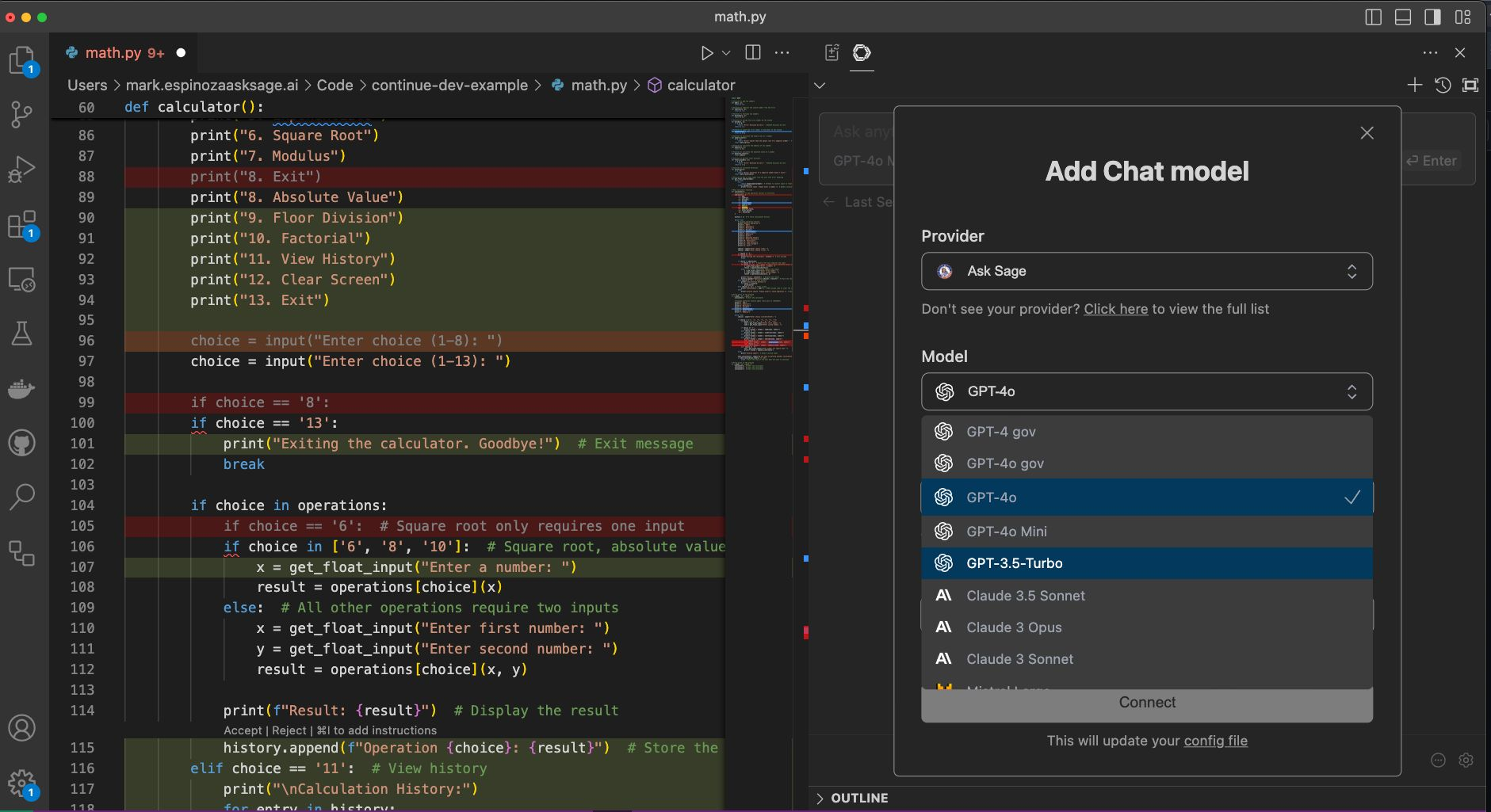The width and height of the screenshot is (1491, 812).
Task: Go back to Last Session arrow
Action: [828, 202]
